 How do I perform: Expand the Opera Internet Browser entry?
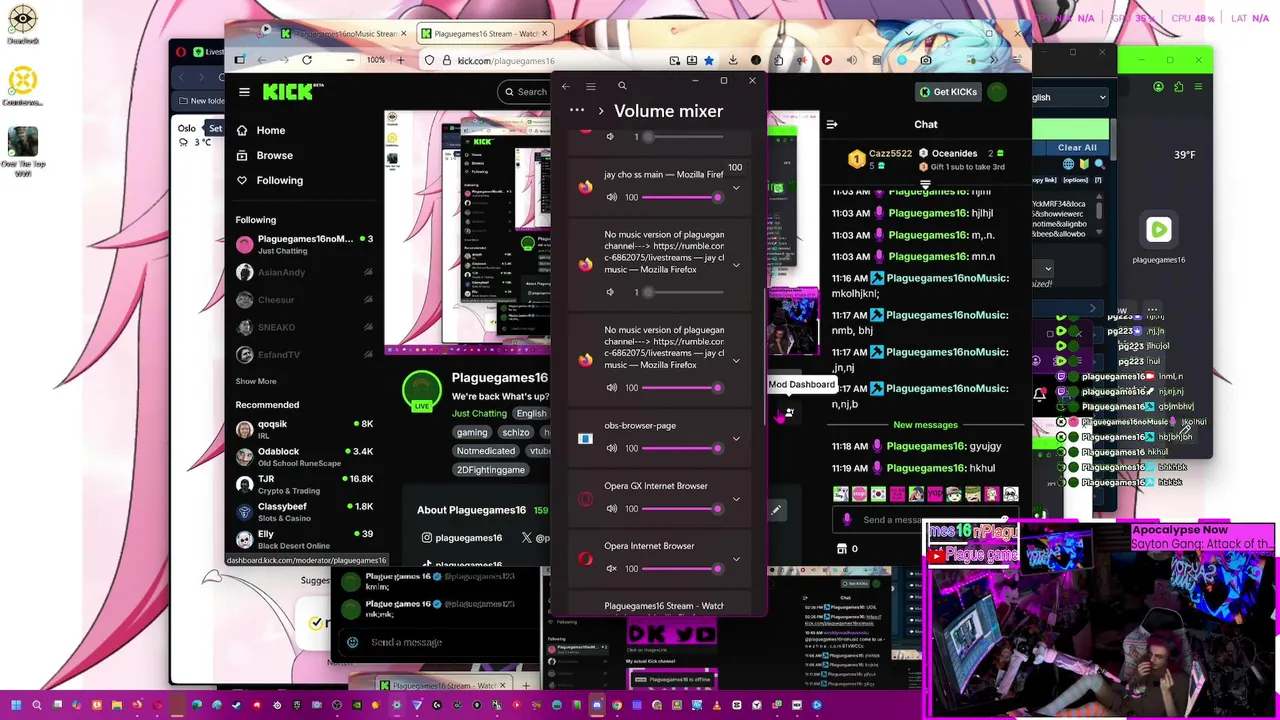tap(736, 559)
